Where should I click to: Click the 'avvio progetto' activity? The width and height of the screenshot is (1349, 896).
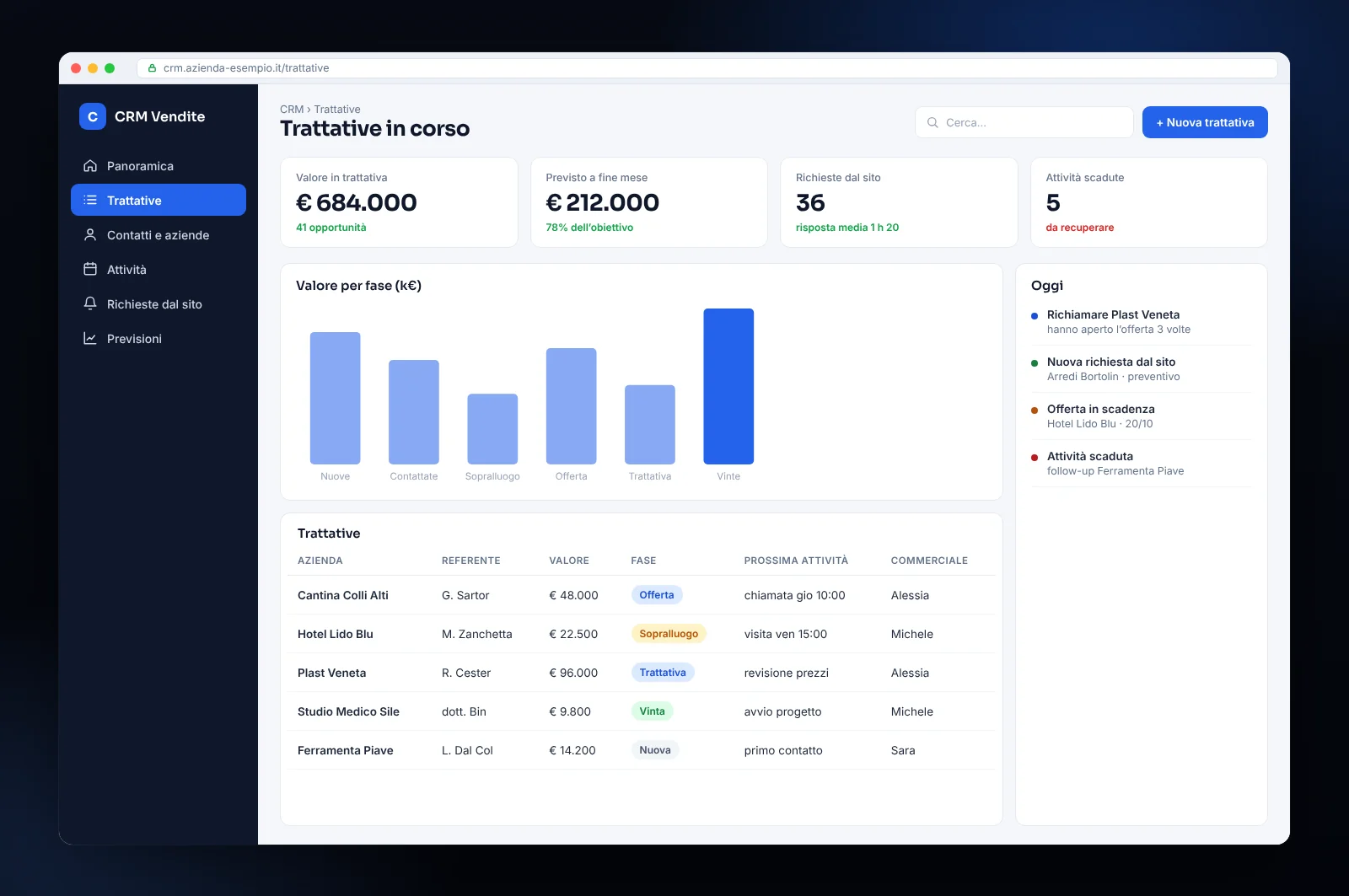click(x=783, y=711)
